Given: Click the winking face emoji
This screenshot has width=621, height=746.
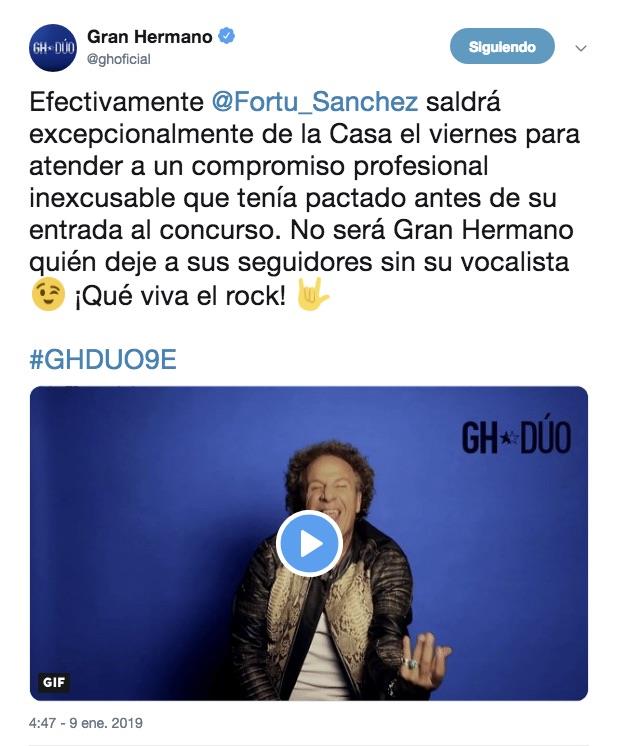Looking at the screenshot, I should click(x=48, y=294).
